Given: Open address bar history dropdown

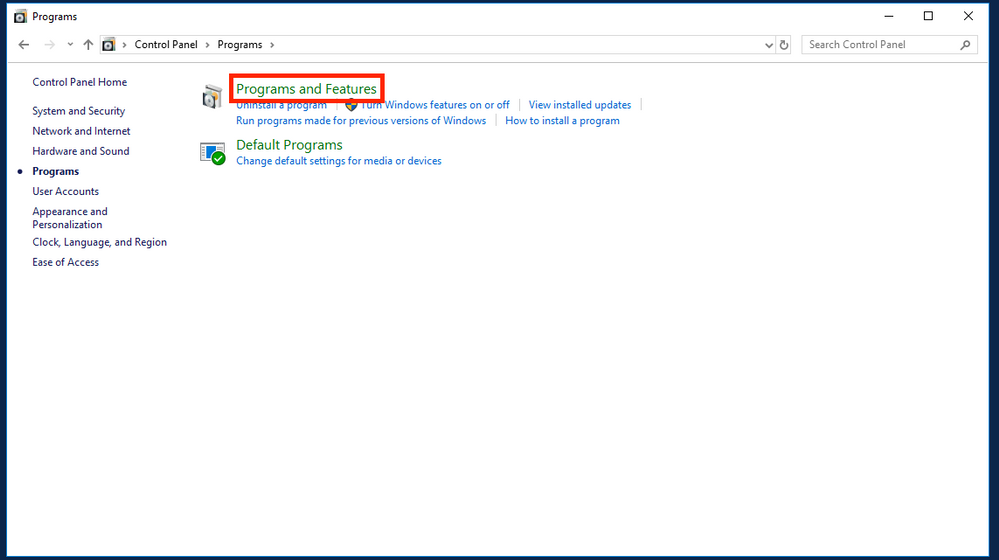Looking at the screenshot, I should (x=768, y=45).
